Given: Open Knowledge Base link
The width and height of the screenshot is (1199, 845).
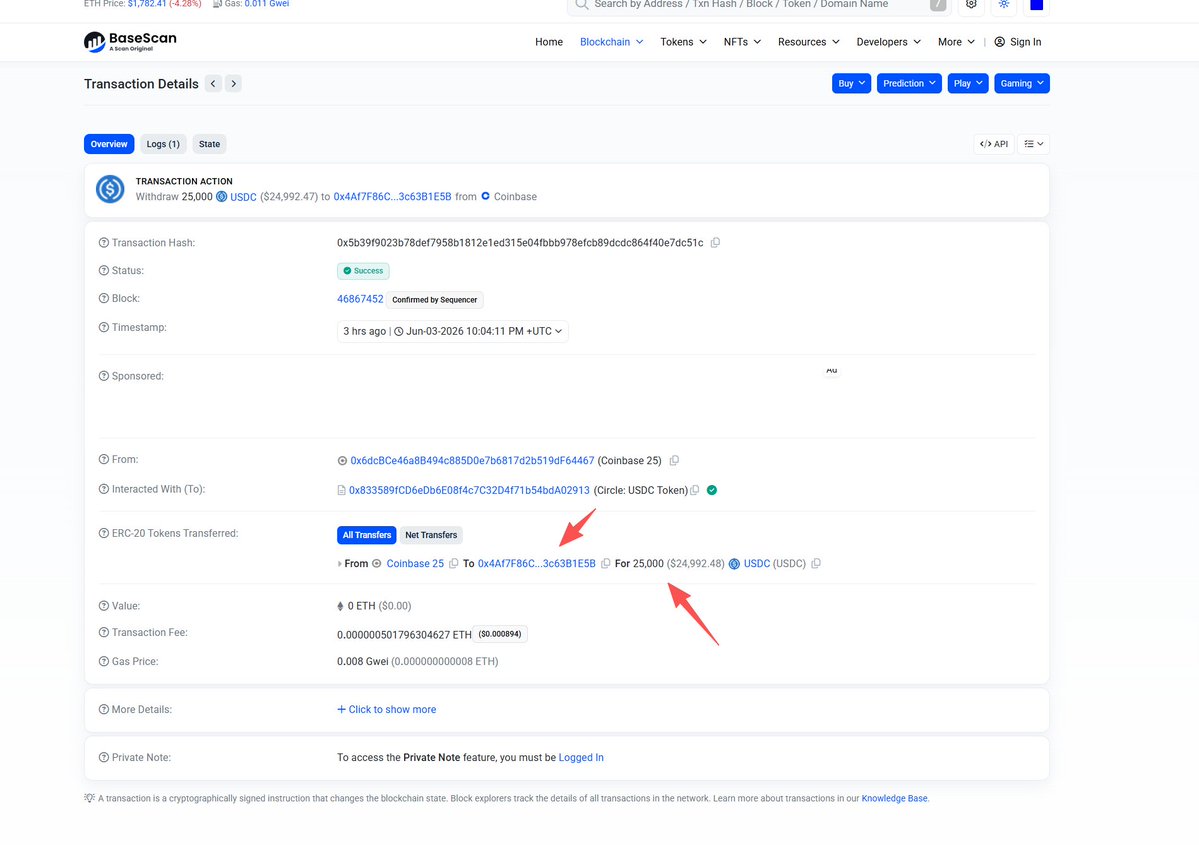Looking at the screenshot, I should pyautogui.click(x=895, y=798).
